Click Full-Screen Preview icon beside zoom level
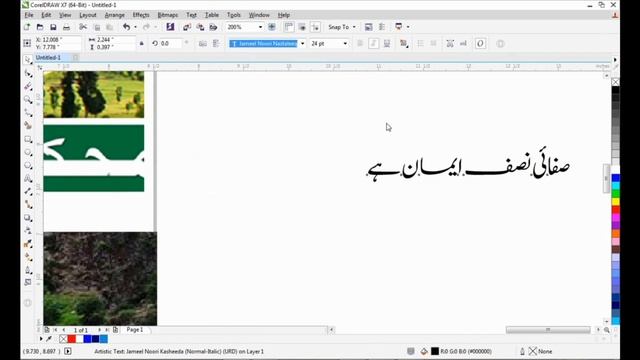This screenshot has width=640, height=360. point(271,27)
